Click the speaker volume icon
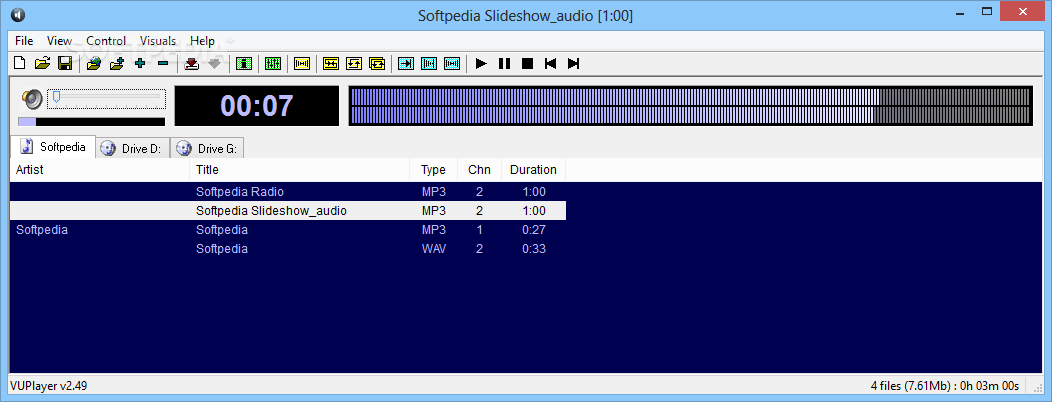The height and width of the screenshot is (402, 1052). click(32, 99)
